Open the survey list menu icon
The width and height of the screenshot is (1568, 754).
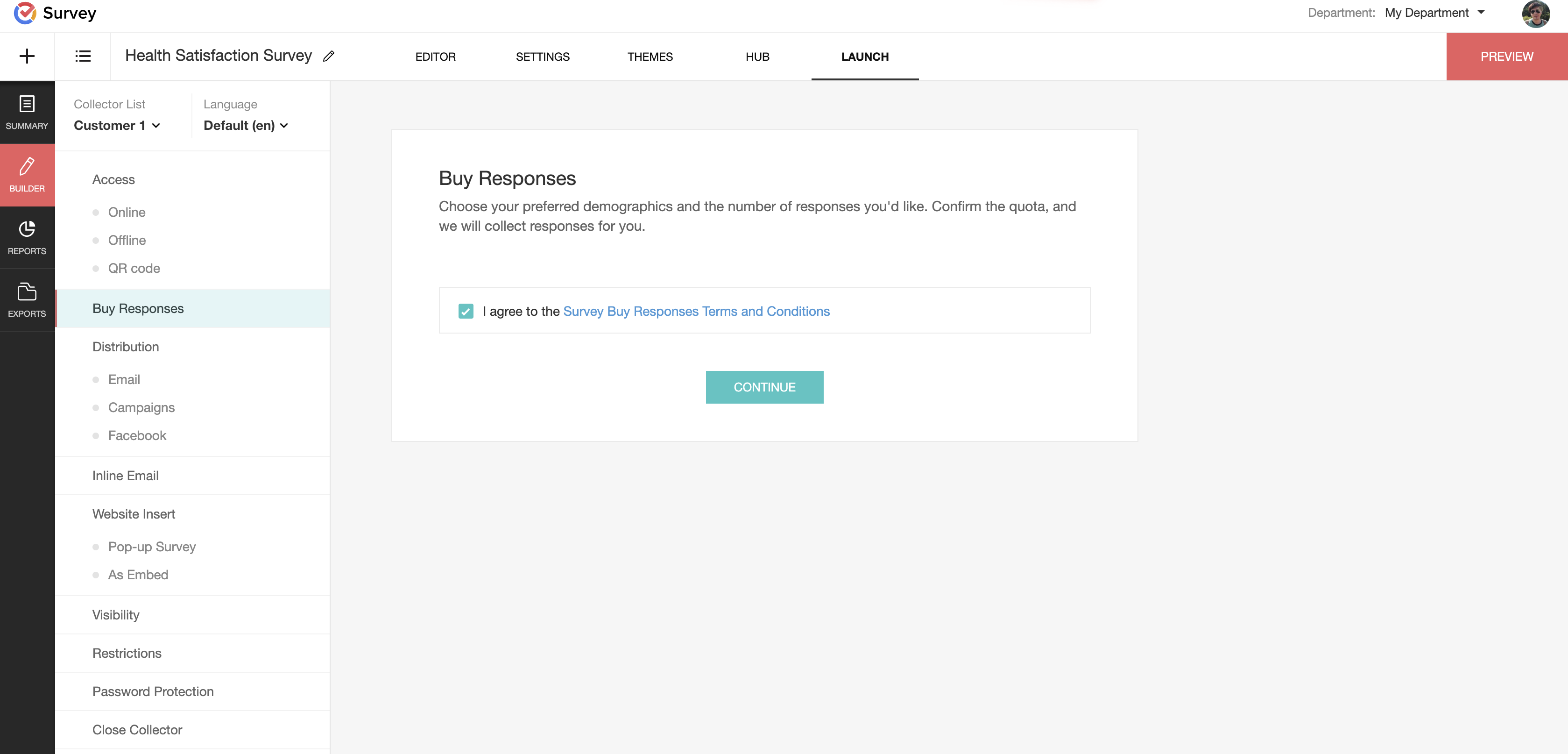[83, 56]
